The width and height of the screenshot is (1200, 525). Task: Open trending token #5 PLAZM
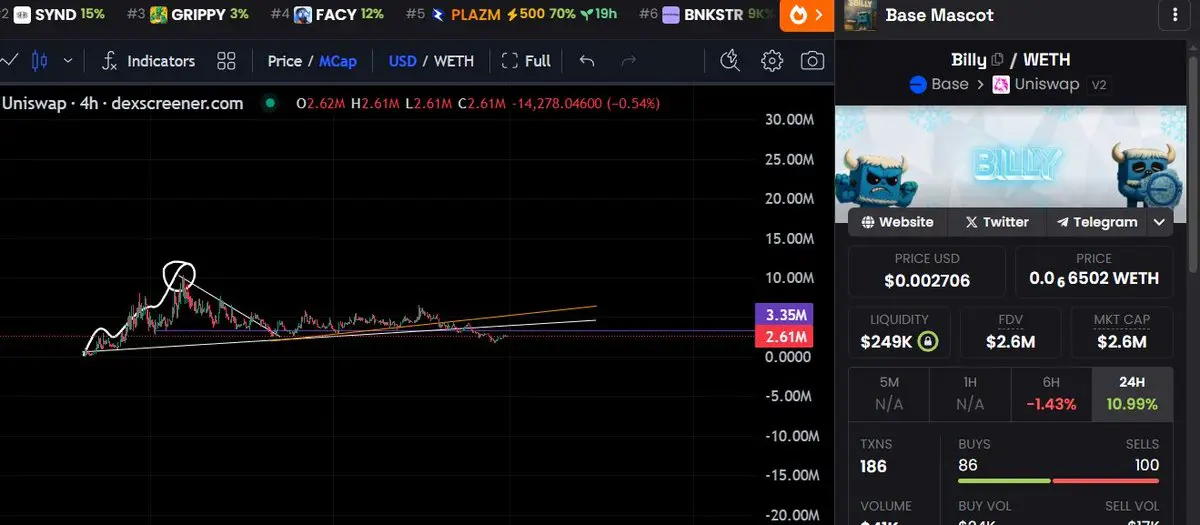(511, 15)
